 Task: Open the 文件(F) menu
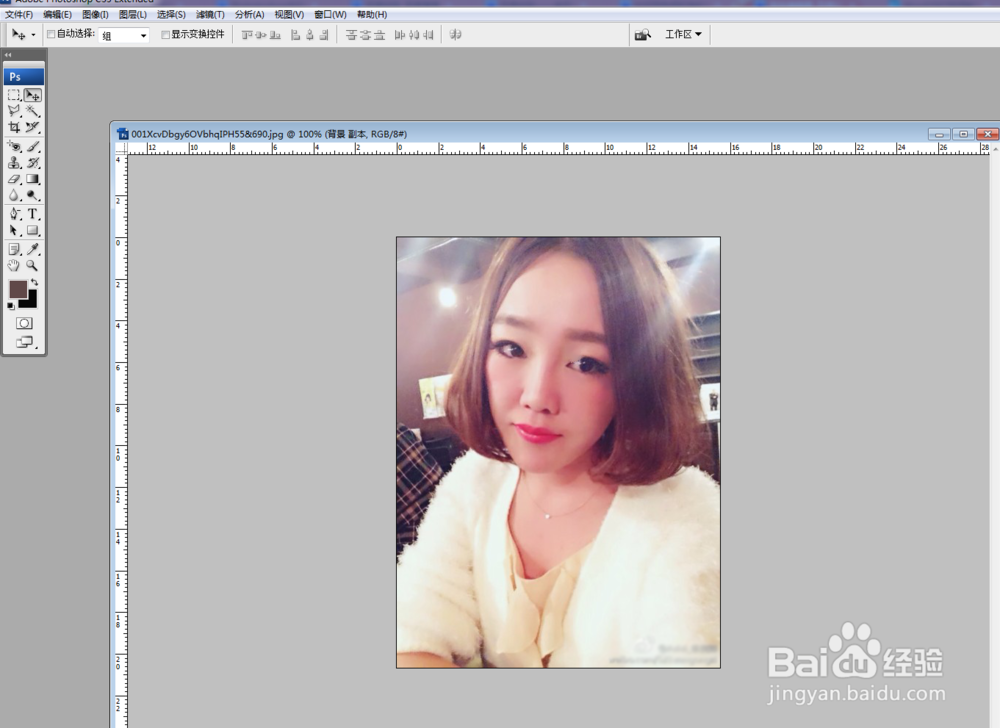tap(18, 14)
